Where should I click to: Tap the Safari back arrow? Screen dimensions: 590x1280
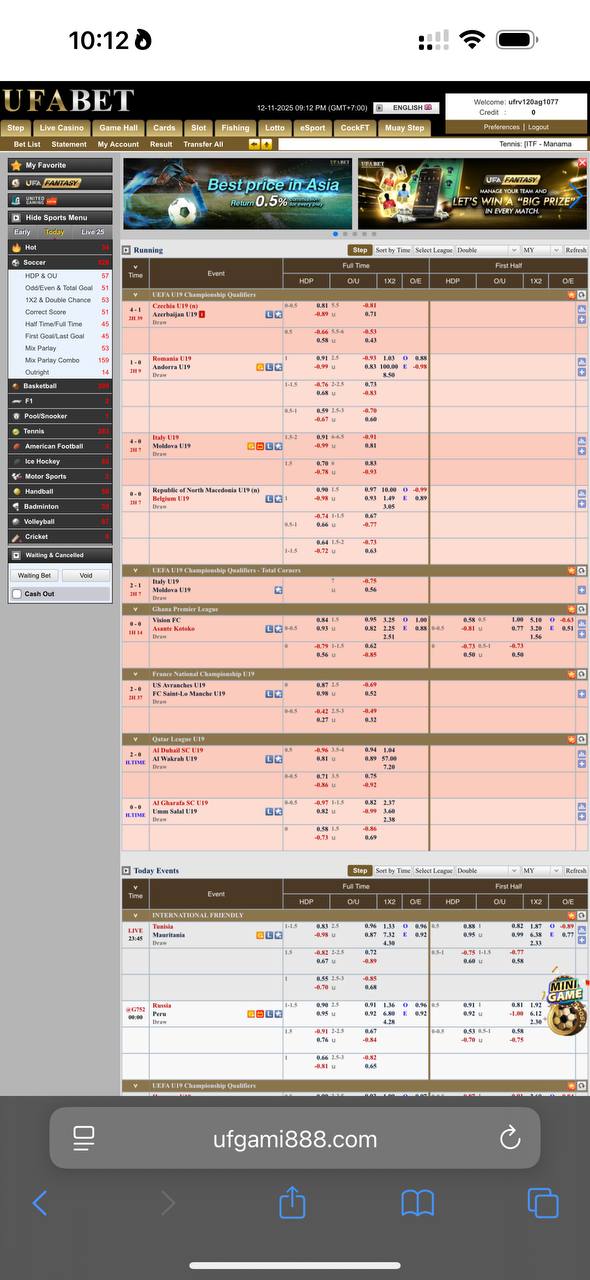click(40, 1203)
